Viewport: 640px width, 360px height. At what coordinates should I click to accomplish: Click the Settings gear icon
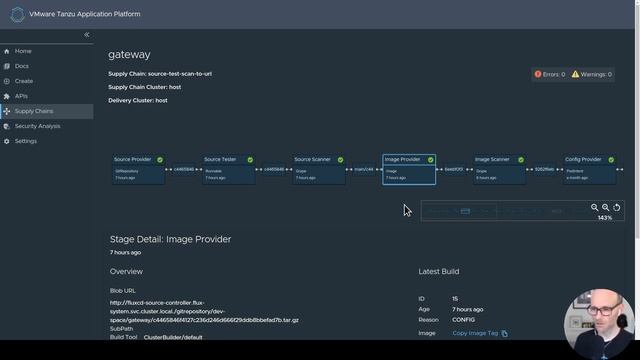[7, 141]
